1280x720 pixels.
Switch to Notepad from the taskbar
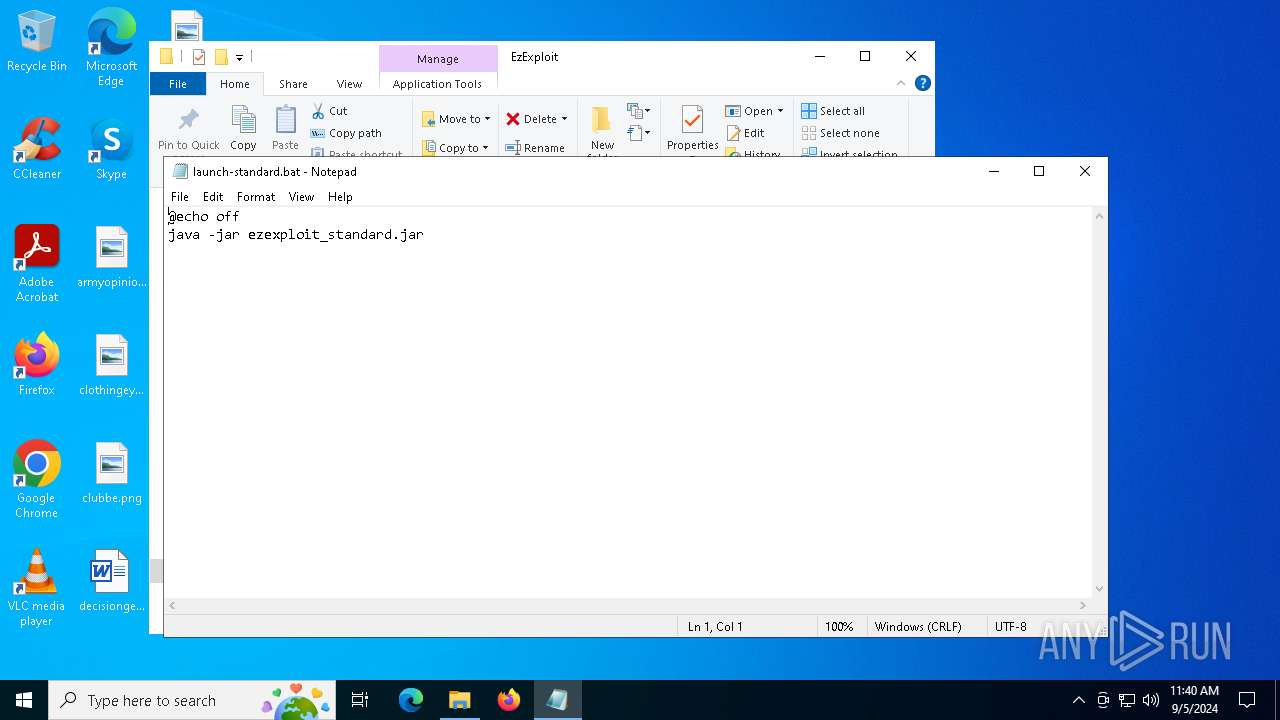click(557, 700)
